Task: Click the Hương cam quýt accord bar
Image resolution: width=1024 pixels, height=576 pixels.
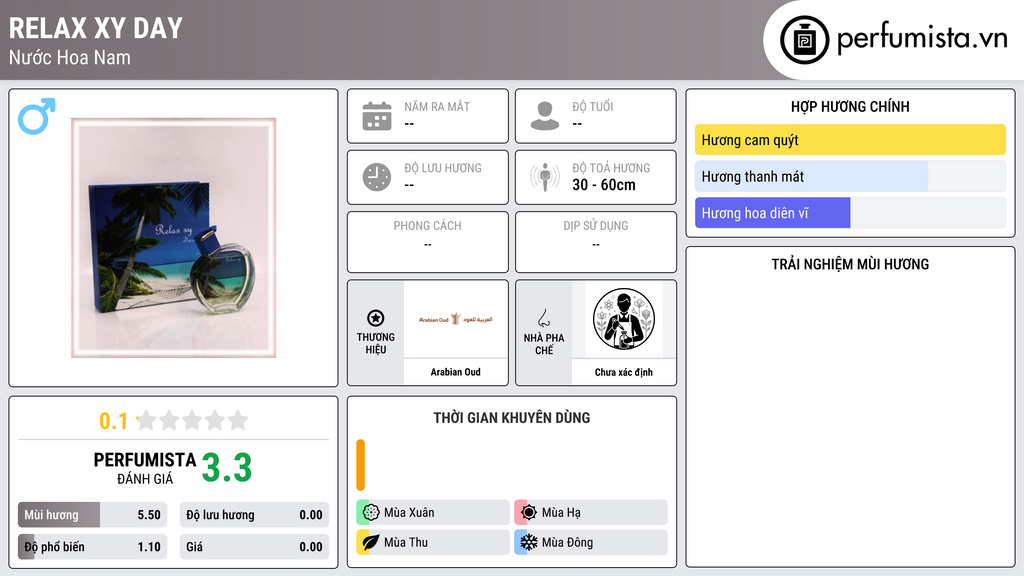Action: tap(850, 140)
